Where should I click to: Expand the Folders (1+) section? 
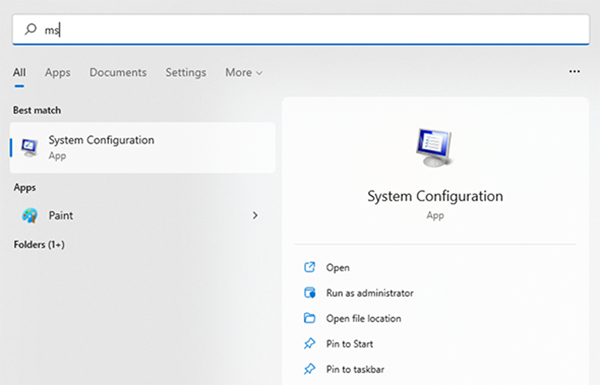click(39, 244)
